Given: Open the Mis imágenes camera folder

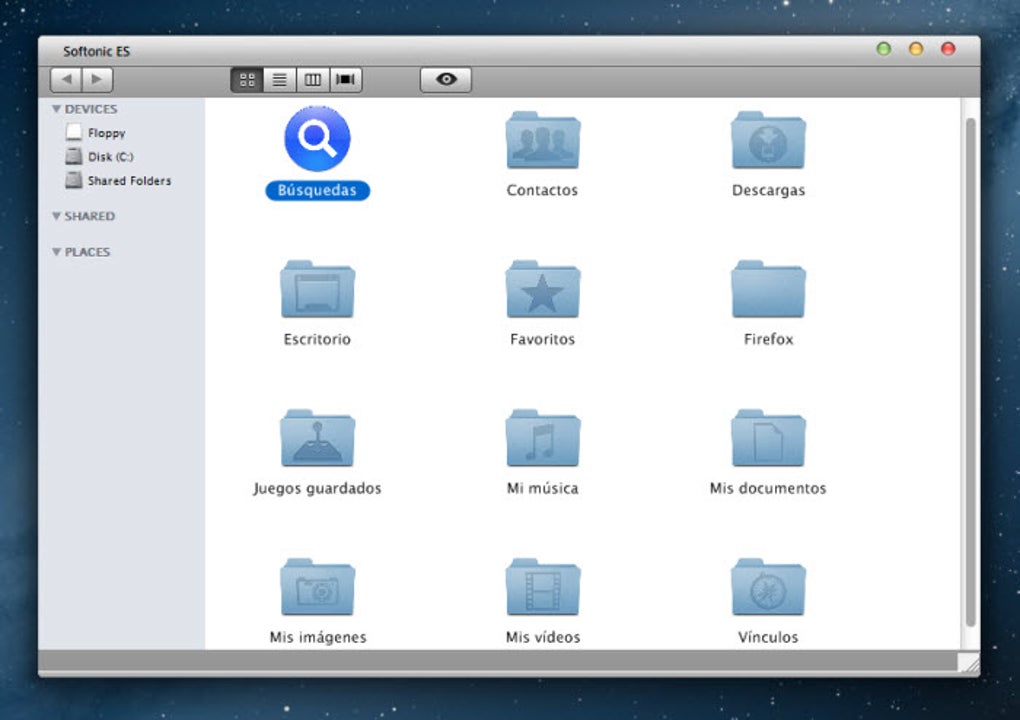Looking at the screenshot, I should point(317,588).
